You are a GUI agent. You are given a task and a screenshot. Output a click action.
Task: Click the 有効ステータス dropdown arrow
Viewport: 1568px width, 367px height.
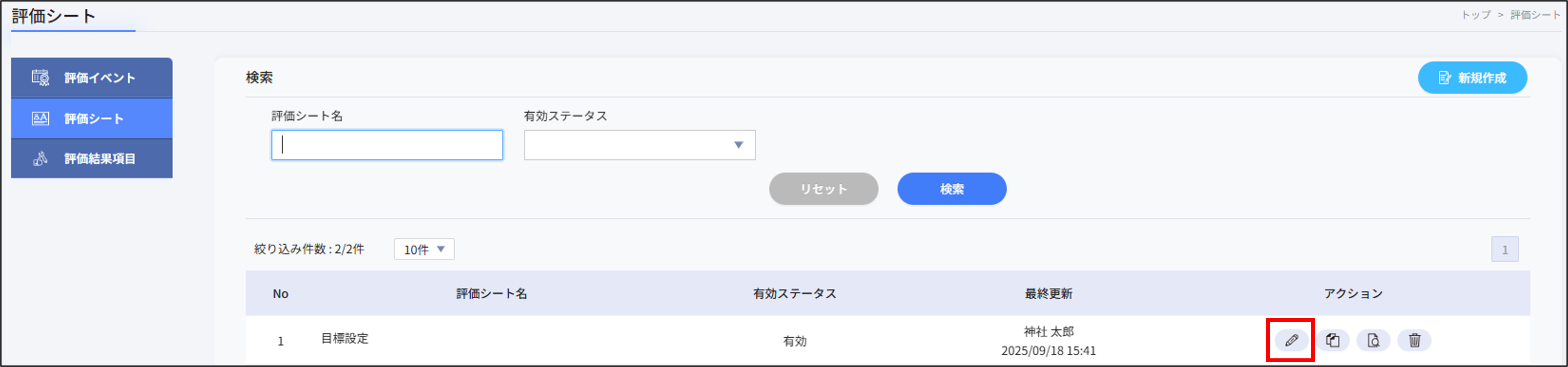point(738,145)
